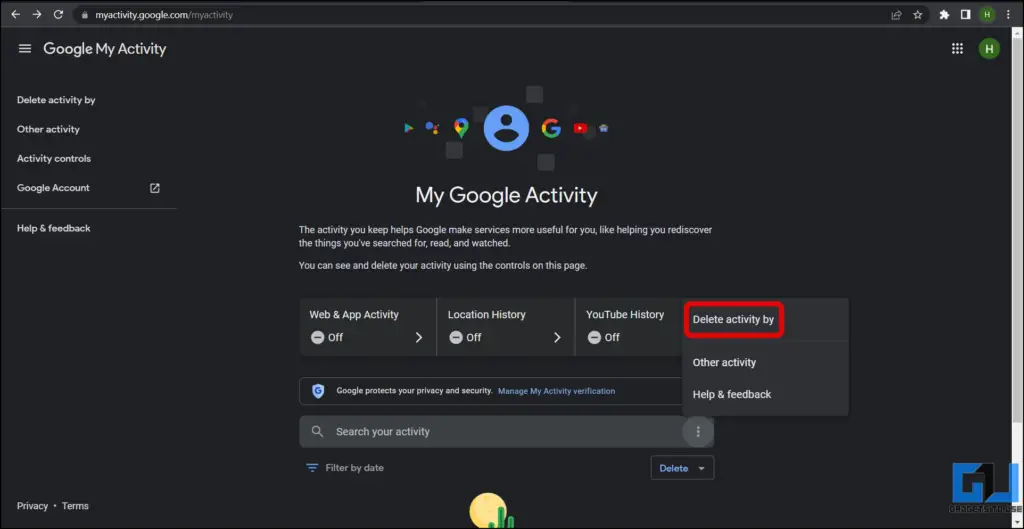Open the Delete dropdown arrow
1024x529 pixels.
(x=701, y=468)
